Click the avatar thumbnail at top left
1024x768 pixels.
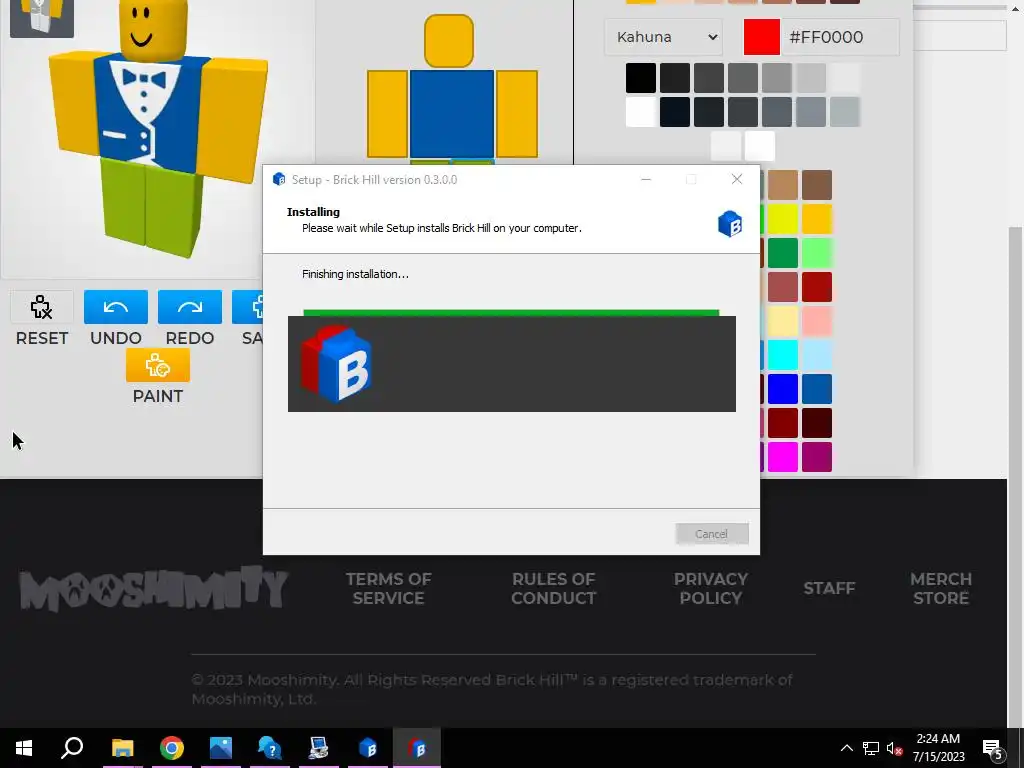point(42,17)
